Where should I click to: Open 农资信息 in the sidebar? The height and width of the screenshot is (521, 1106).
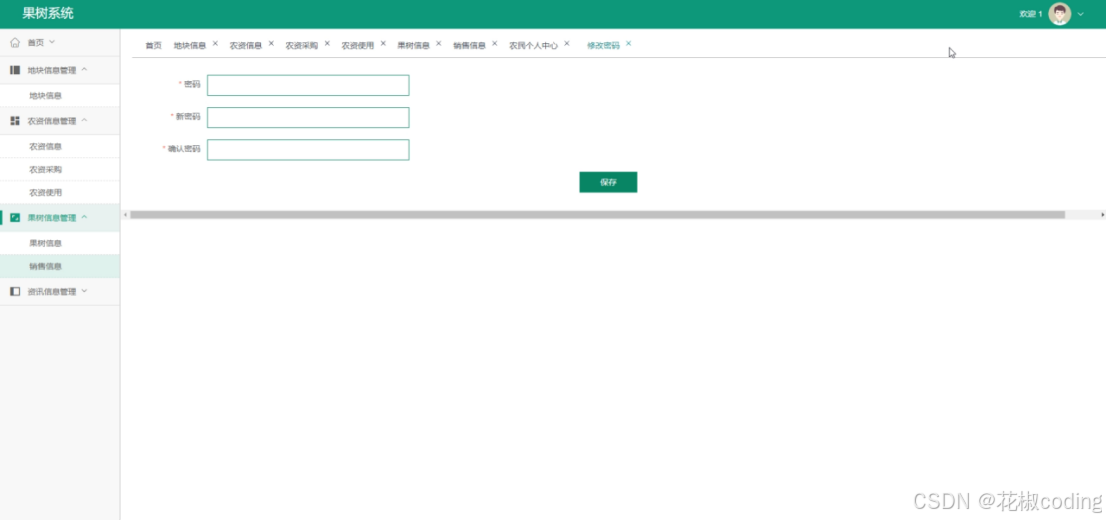(60, 147)
